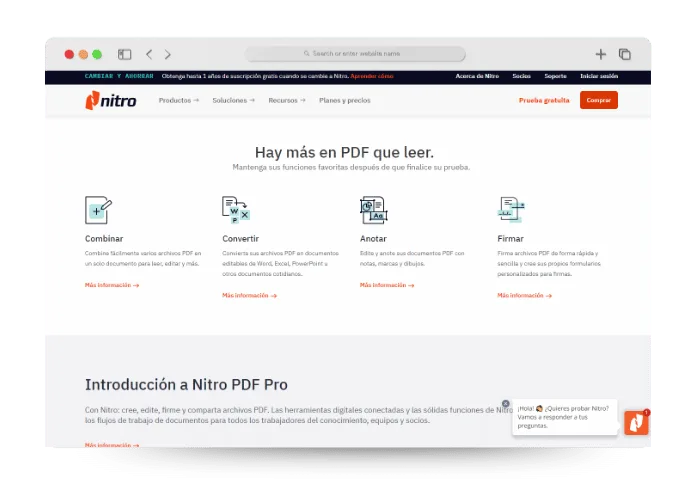Image resolution: width=700 pixels, height=500 pixels.
Task: Click the Hay más en PDF que leer heading
Action: click(x=344, y=153)
